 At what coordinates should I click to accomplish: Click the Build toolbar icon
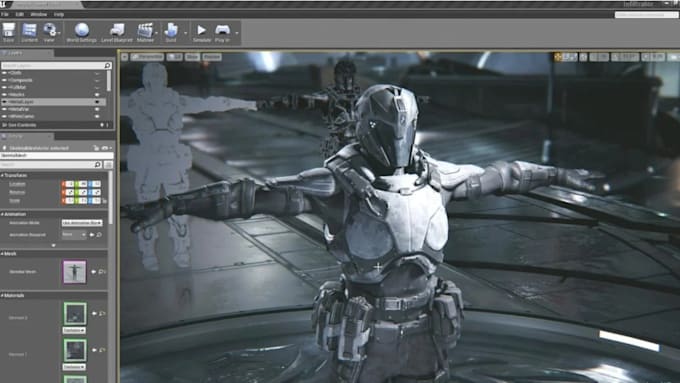pos(171,30)
